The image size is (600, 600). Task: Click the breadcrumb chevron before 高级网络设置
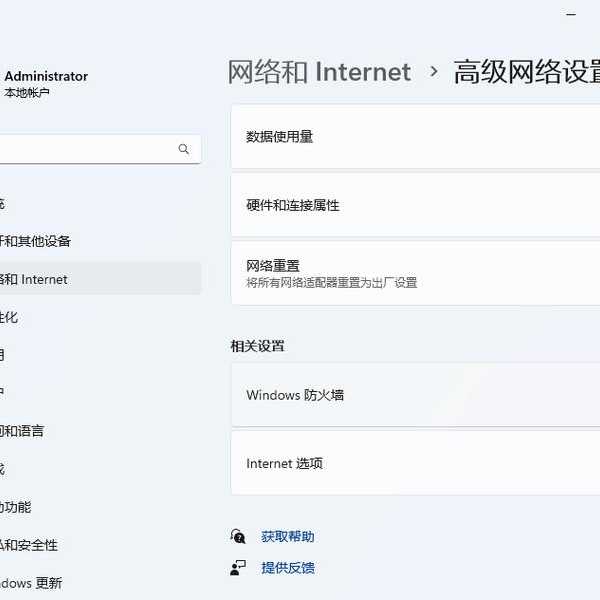(x=434, y=72)
